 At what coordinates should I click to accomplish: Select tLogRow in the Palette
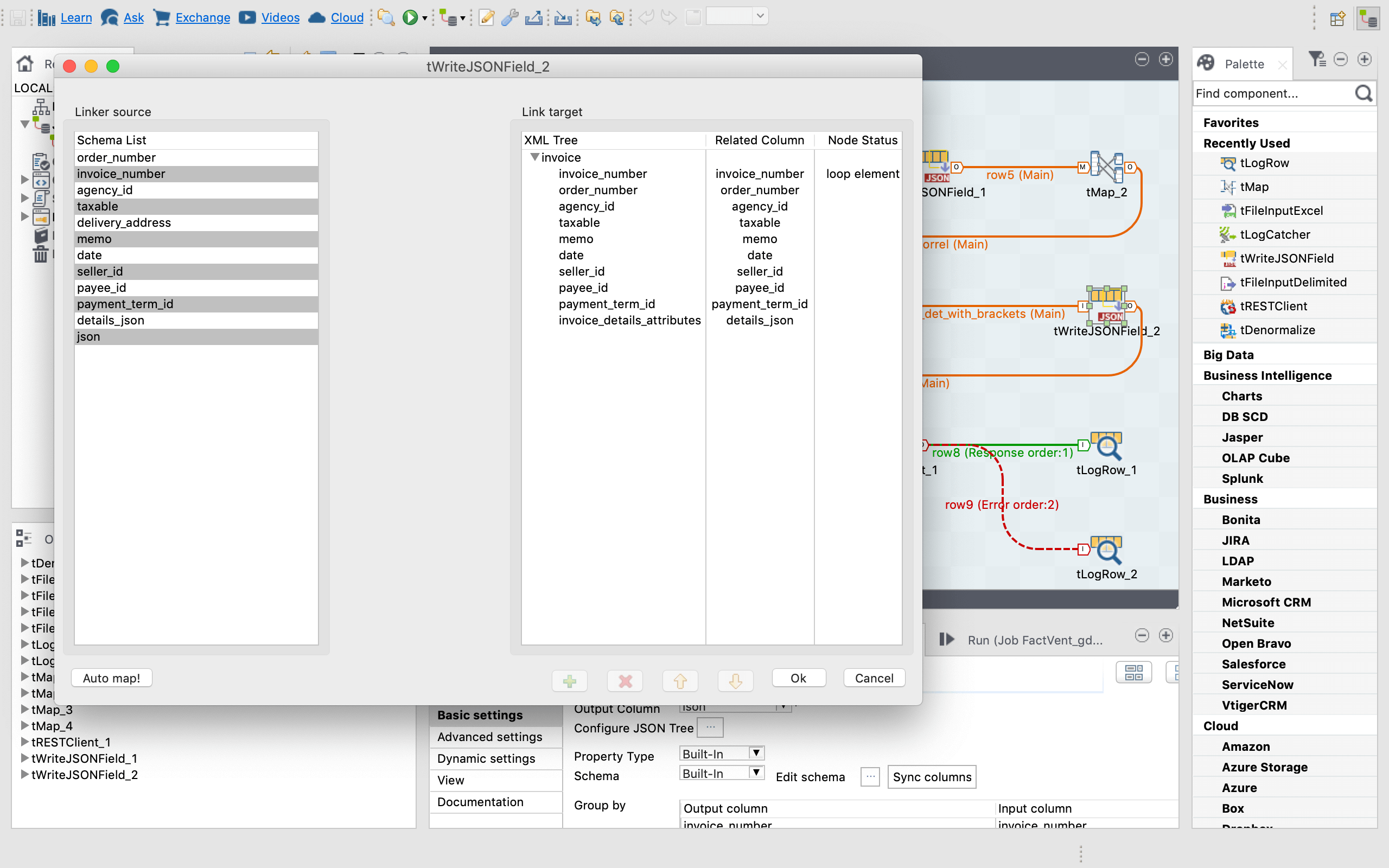pos(1264,163)
